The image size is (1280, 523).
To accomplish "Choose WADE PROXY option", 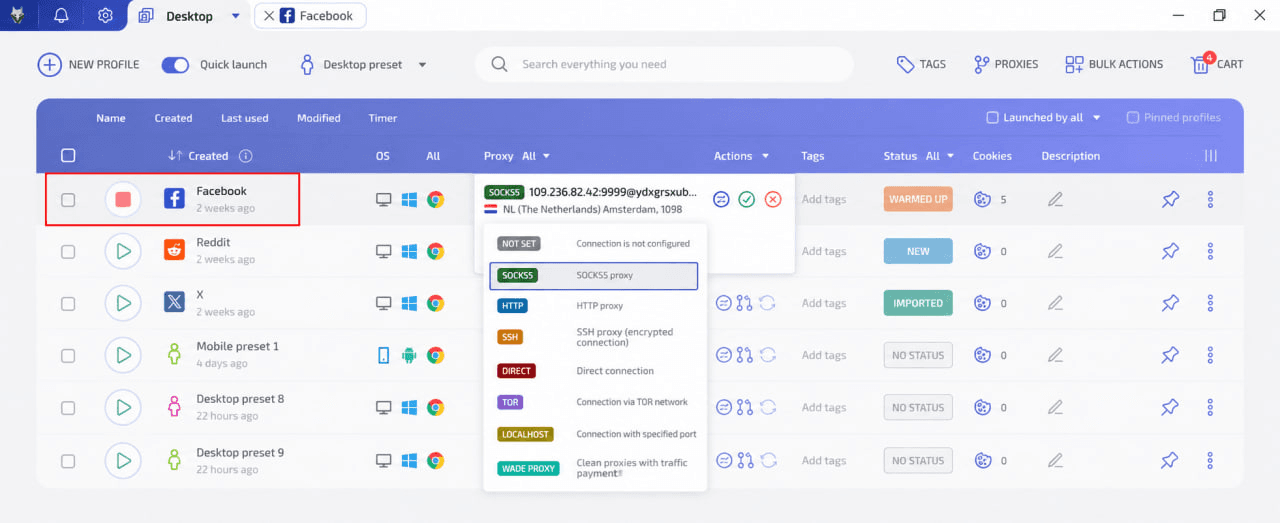I will (594, 467).
